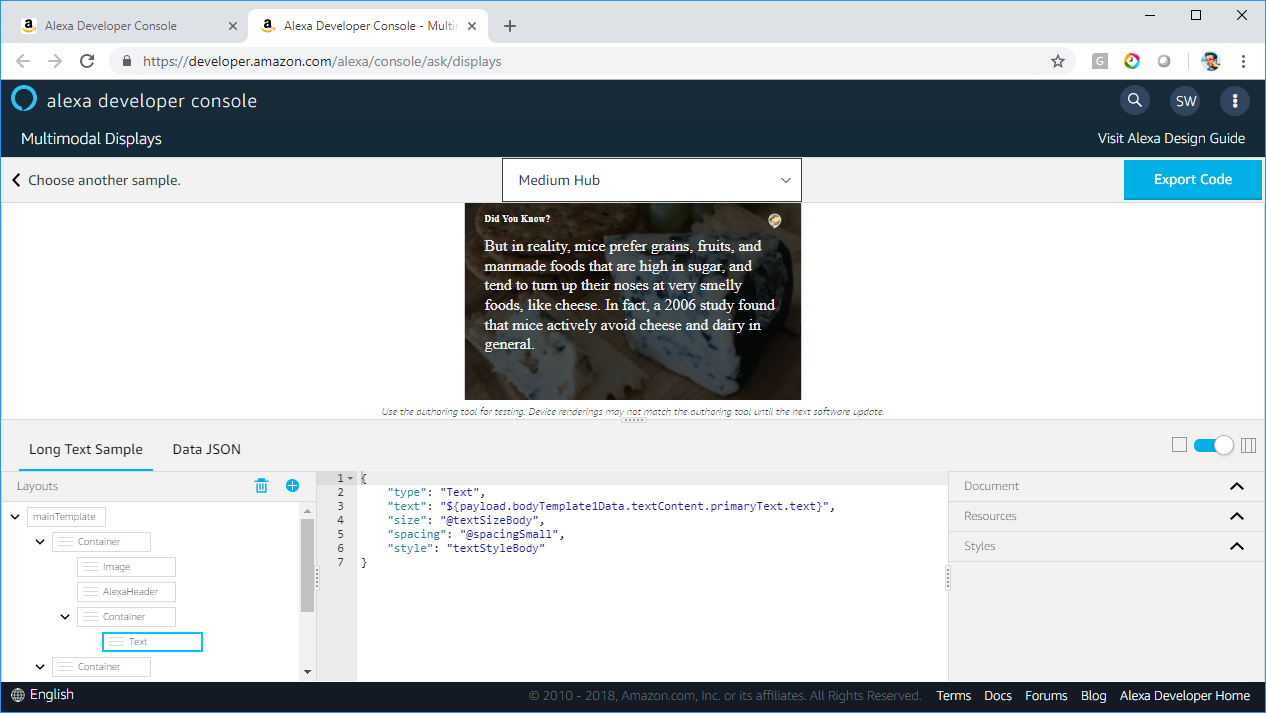The image size is (1266, 713).
Task: Click the Export Code button
Action: click(x=1193, y=180)
